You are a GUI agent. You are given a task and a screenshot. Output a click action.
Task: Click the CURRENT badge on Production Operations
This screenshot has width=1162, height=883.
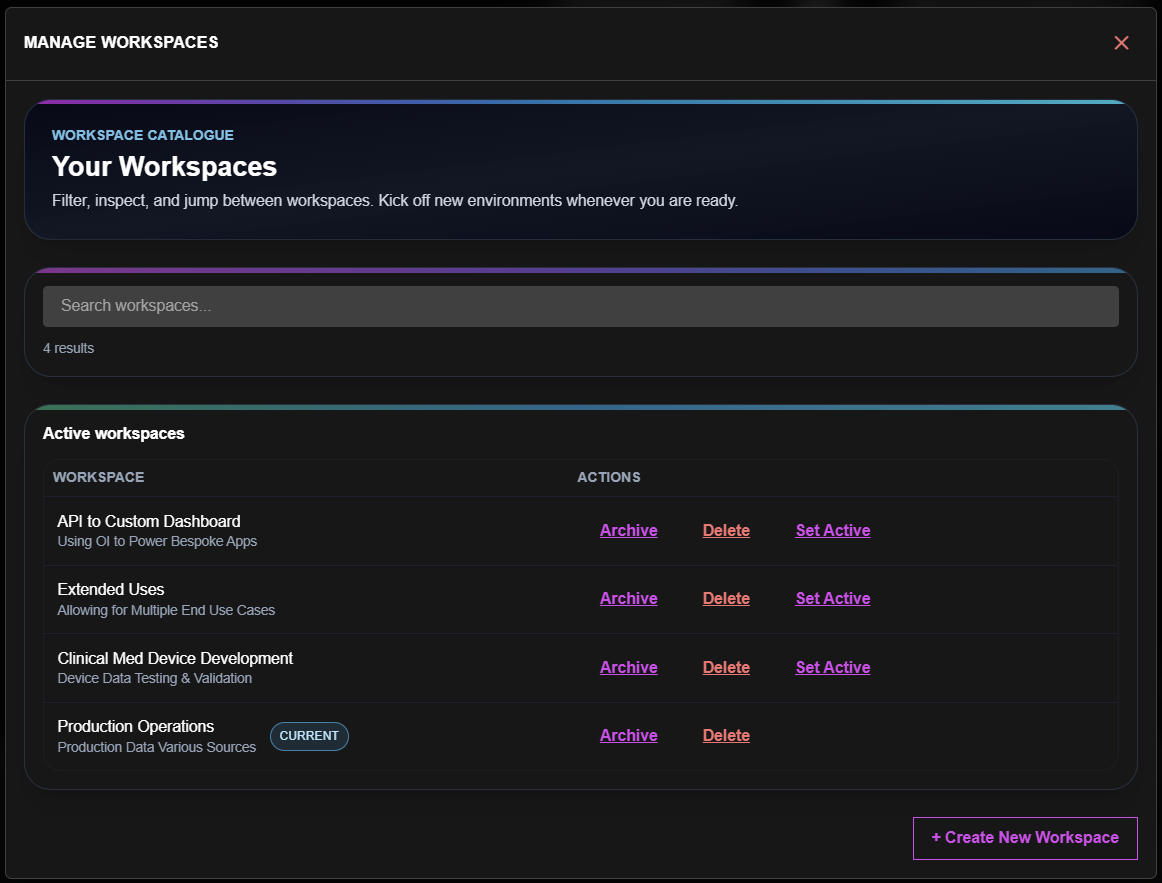click(309, 736)
